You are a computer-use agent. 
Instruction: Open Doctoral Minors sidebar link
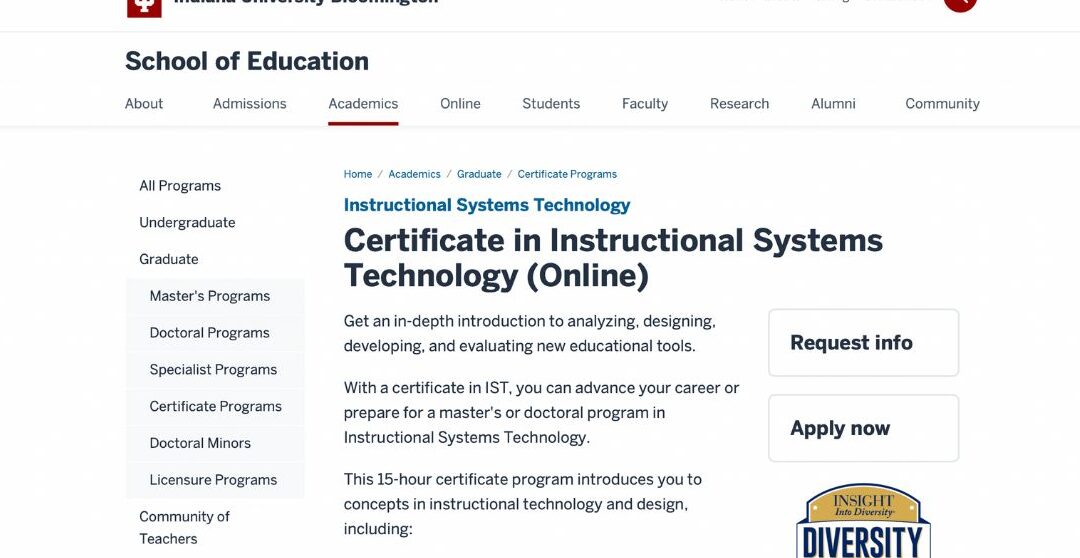coord(200,443)
